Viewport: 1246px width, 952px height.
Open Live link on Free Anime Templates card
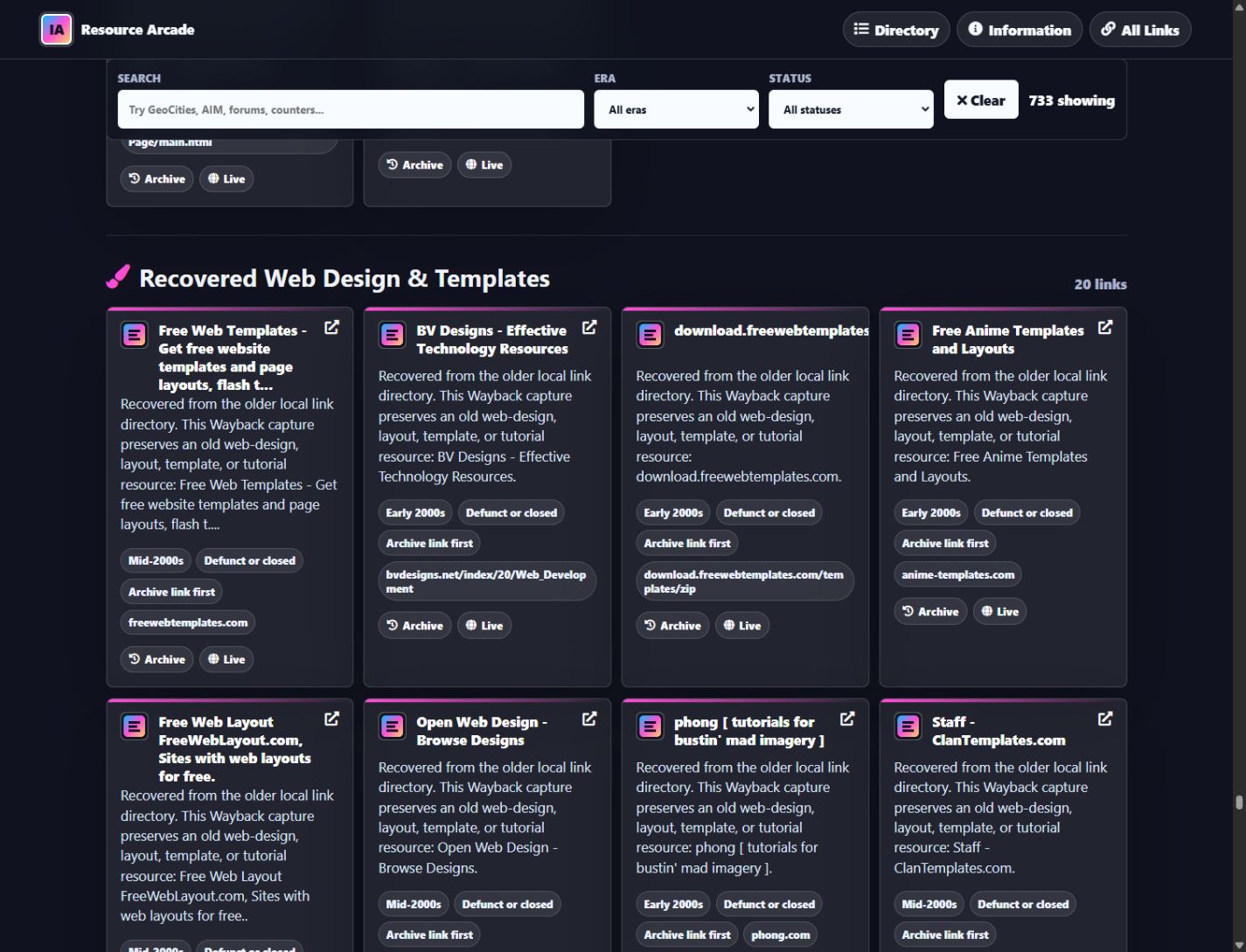pos(1000,611)
